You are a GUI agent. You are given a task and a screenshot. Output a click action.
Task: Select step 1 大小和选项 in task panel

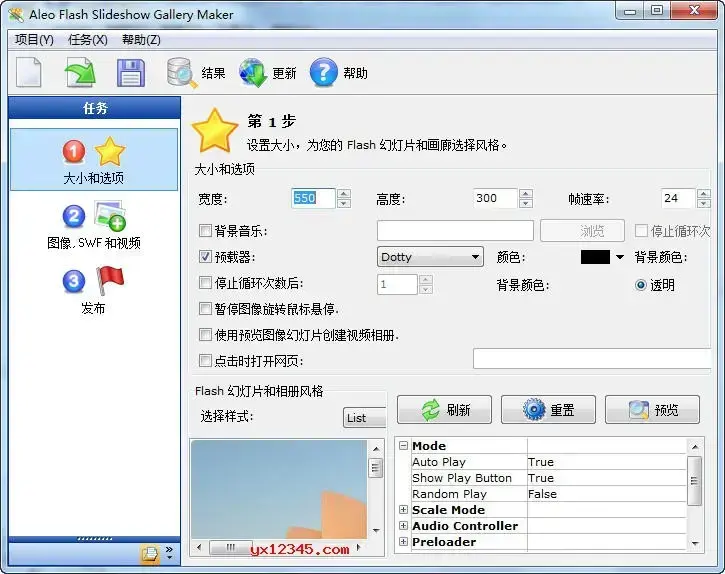point(94,160)
